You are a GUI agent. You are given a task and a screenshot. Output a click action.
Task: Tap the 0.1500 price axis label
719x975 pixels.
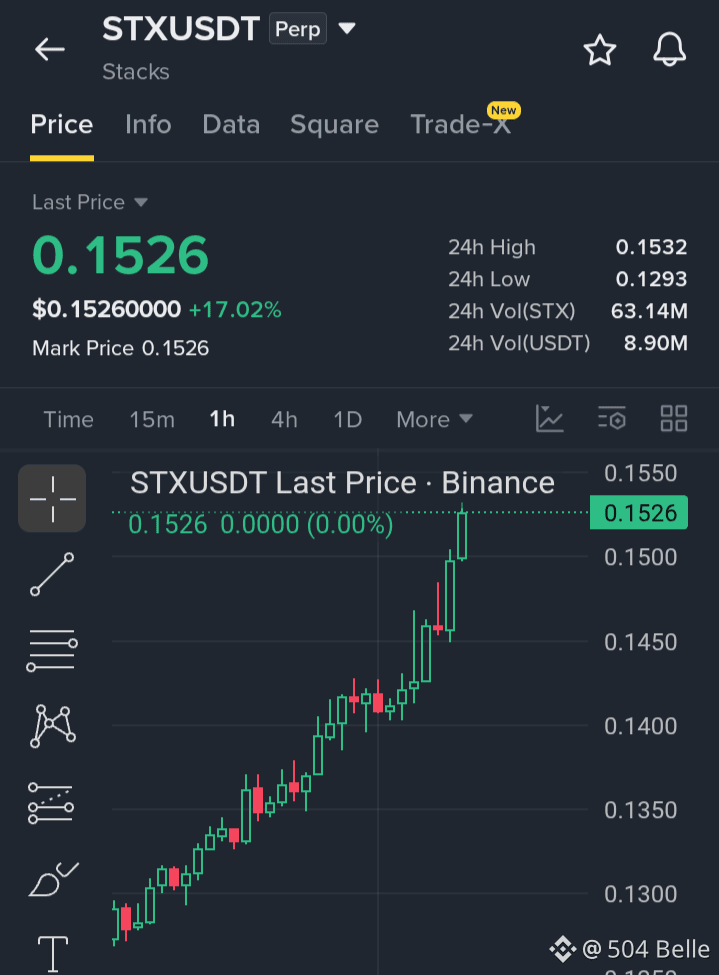(640, 557)
